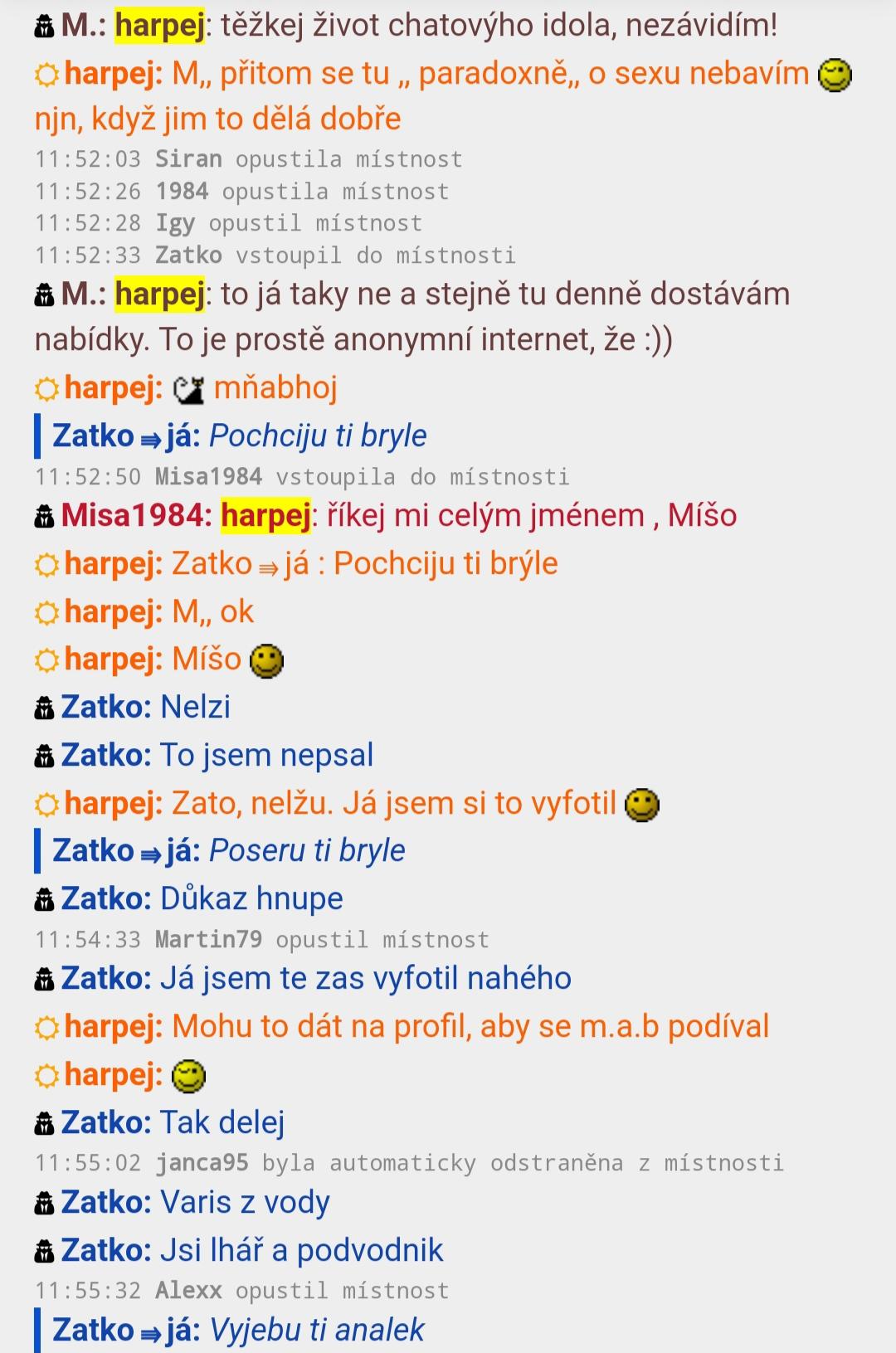Screen dimensions: 896x1353
Task: Click the arrow icon in 'Zatko ⇒ já: Pochciju'
Action: coord(151,440)
